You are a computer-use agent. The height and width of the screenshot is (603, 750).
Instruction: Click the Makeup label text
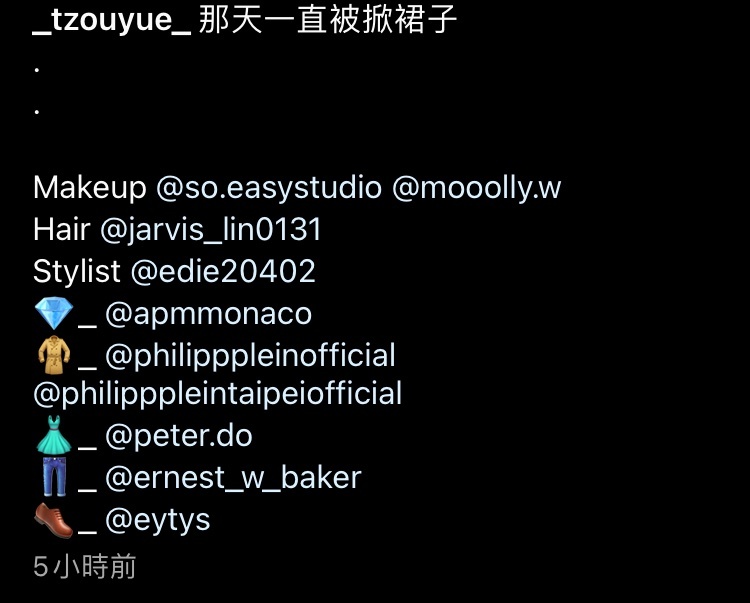coord(89,188)
